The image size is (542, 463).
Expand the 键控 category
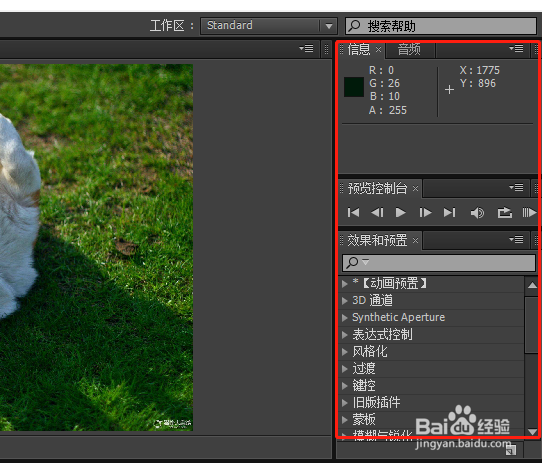click(x=344, y=386)
